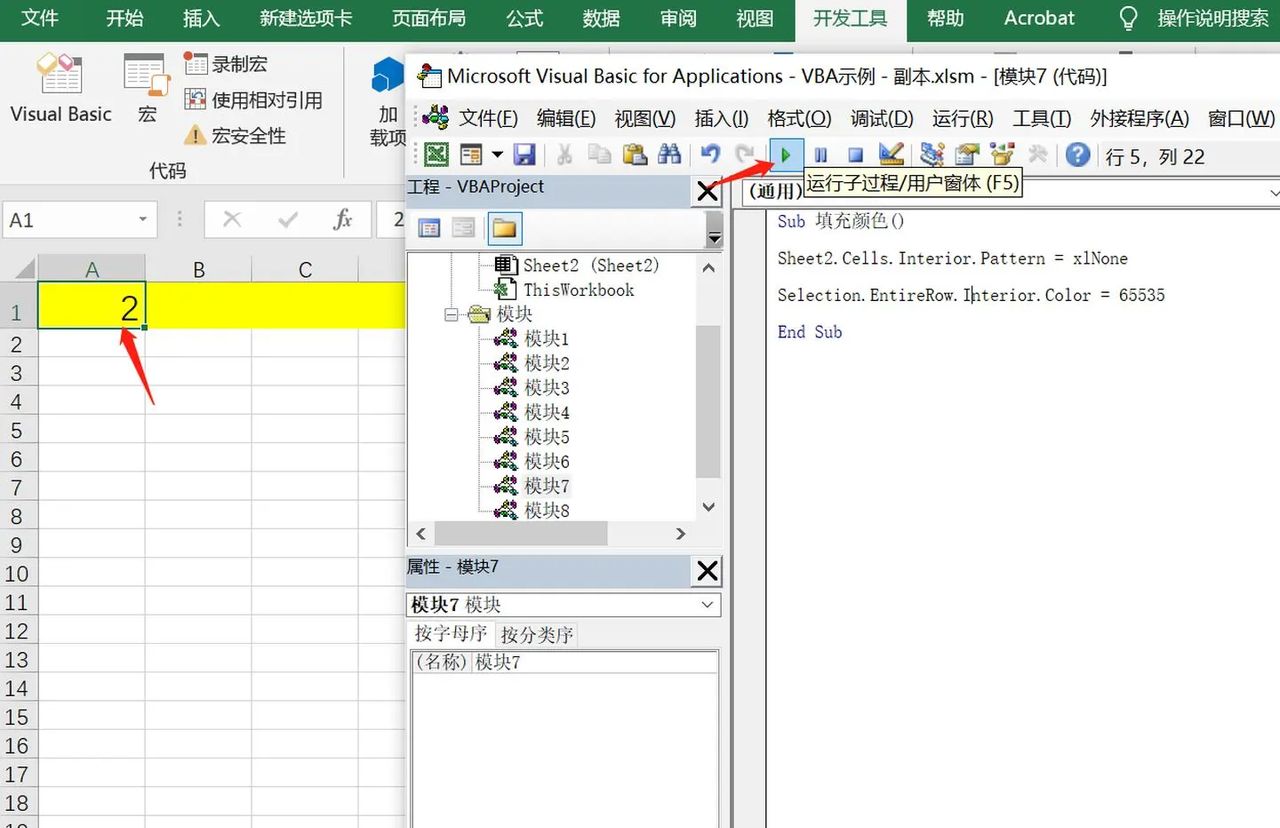Toggle folder grouping in the Project Explorer
Viewport: 1280px width, 828px height.
click(503, 228)
